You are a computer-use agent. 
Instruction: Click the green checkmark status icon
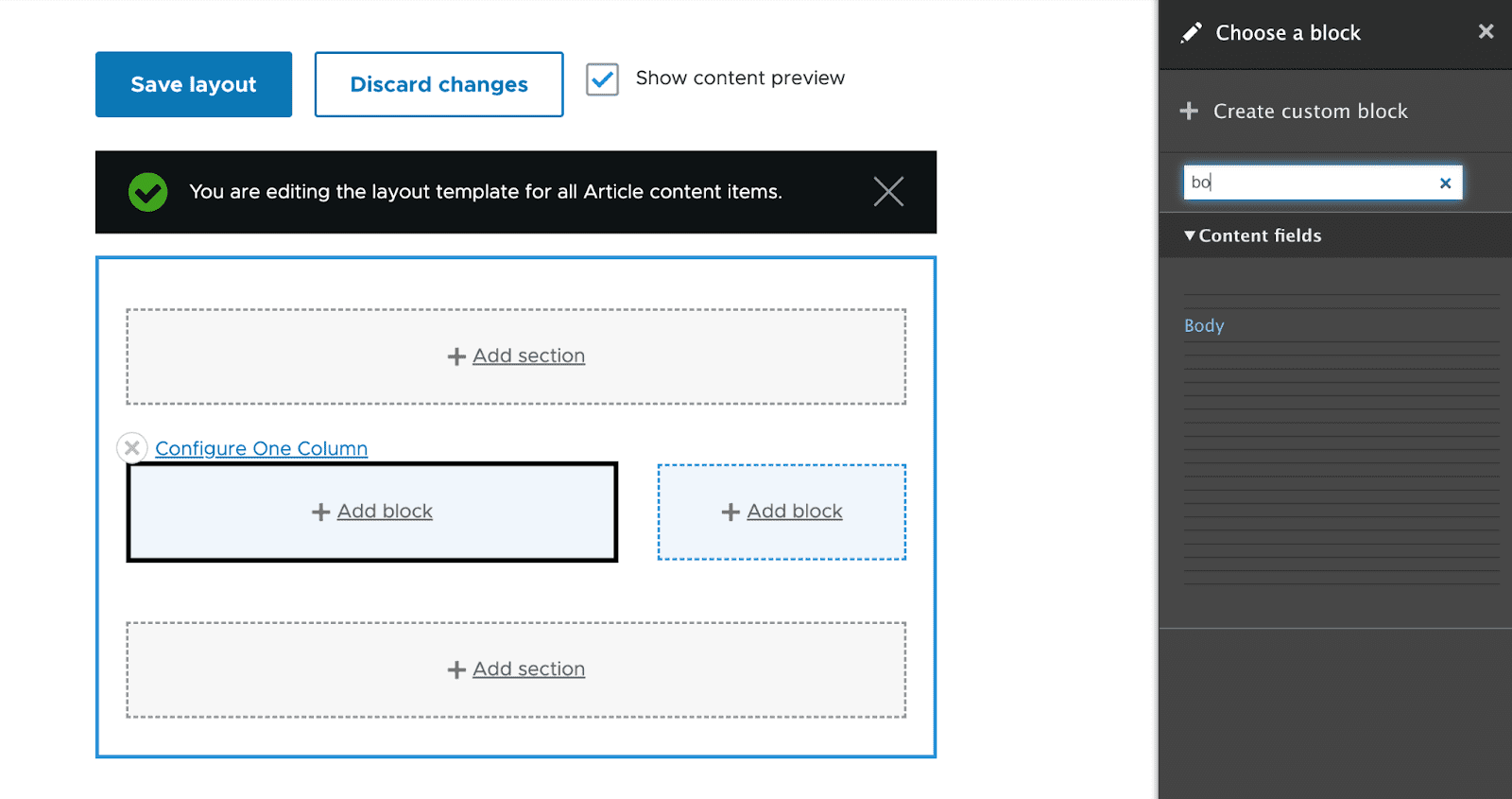(148, 192)
